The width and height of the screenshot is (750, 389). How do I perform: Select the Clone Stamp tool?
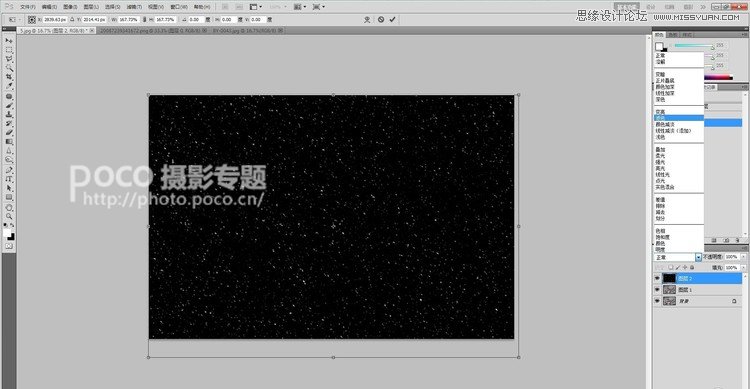point(9,115)
